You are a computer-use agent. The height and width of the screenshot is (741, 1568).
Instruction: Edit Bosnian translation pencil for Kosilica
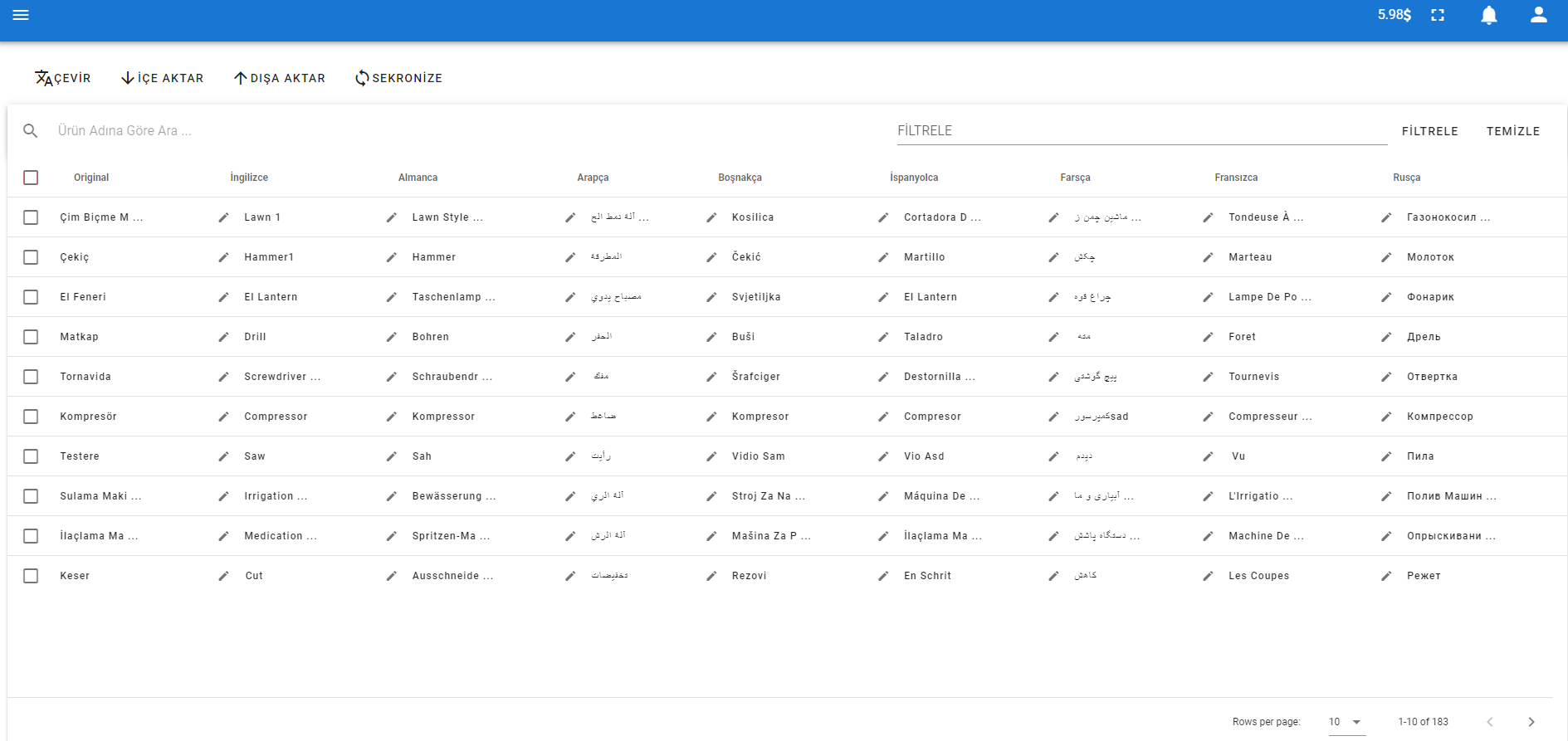(711, 217)
